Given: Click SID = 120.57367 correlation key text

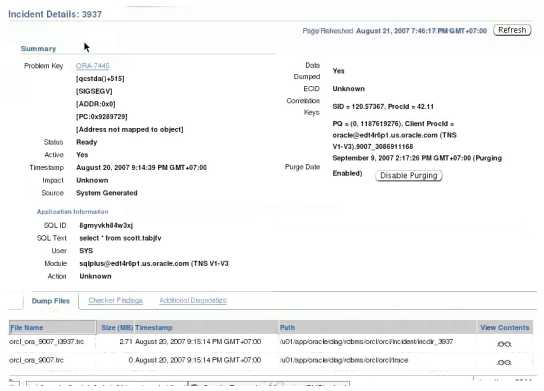Looking at the screenshot, I should [383, 107].
